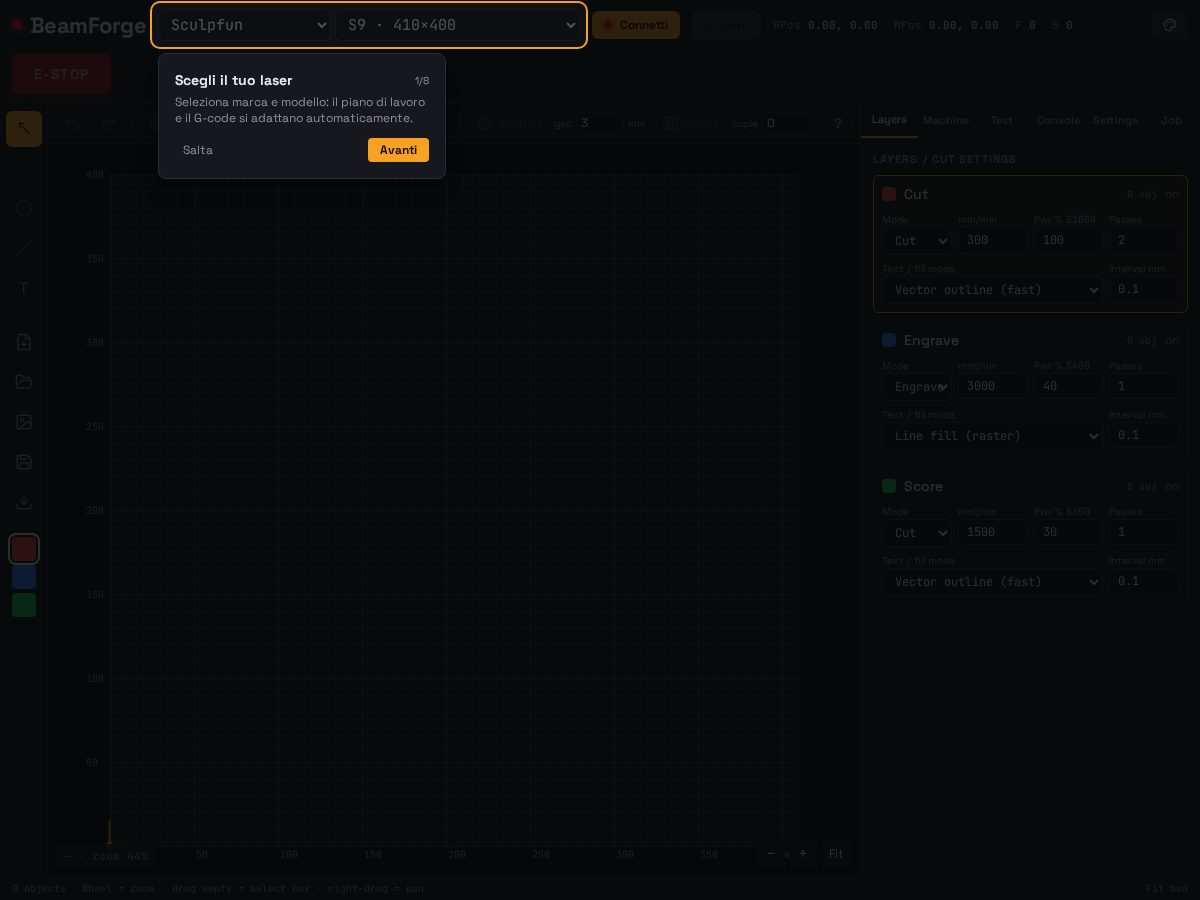Click Avanti in the tour popup
Screen dimensions: 1200x900
coord(398,150)
